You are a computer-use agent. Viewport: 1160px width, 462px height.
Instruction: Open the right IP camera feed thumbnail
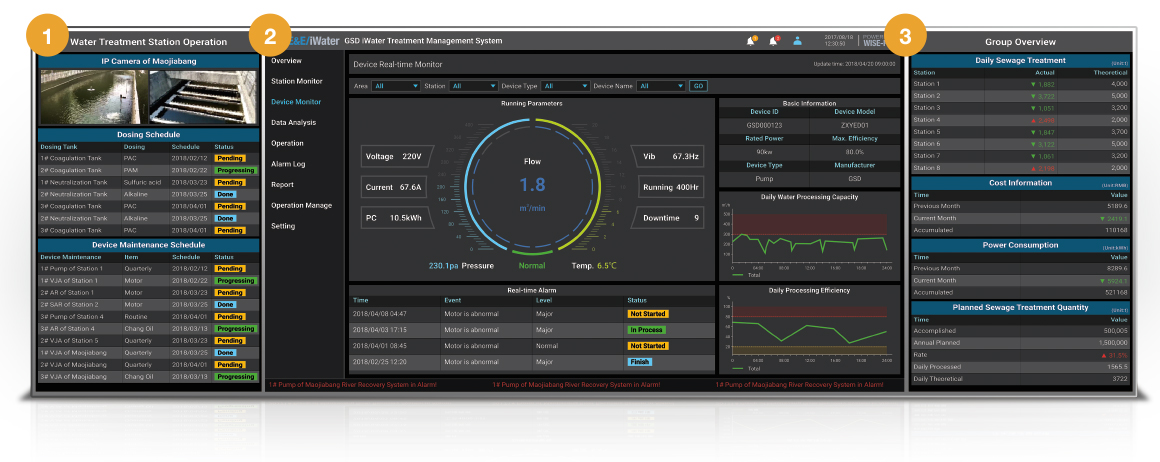[203, 97]
